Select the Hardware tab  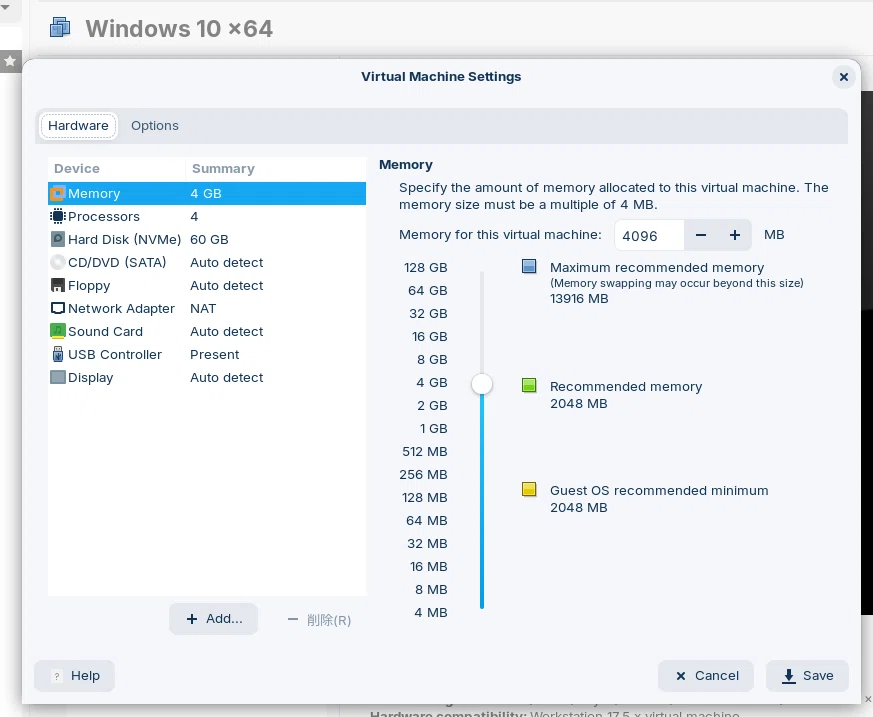click(79, 126)
